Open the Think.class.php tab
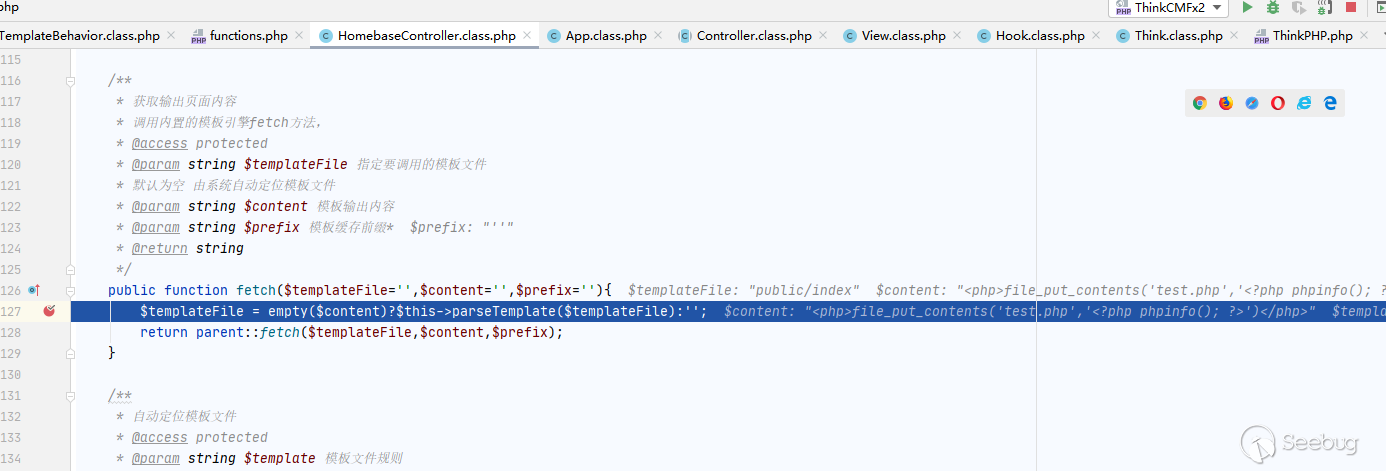This screenshot has height=471, width=1386. (x=1179, y=36)
